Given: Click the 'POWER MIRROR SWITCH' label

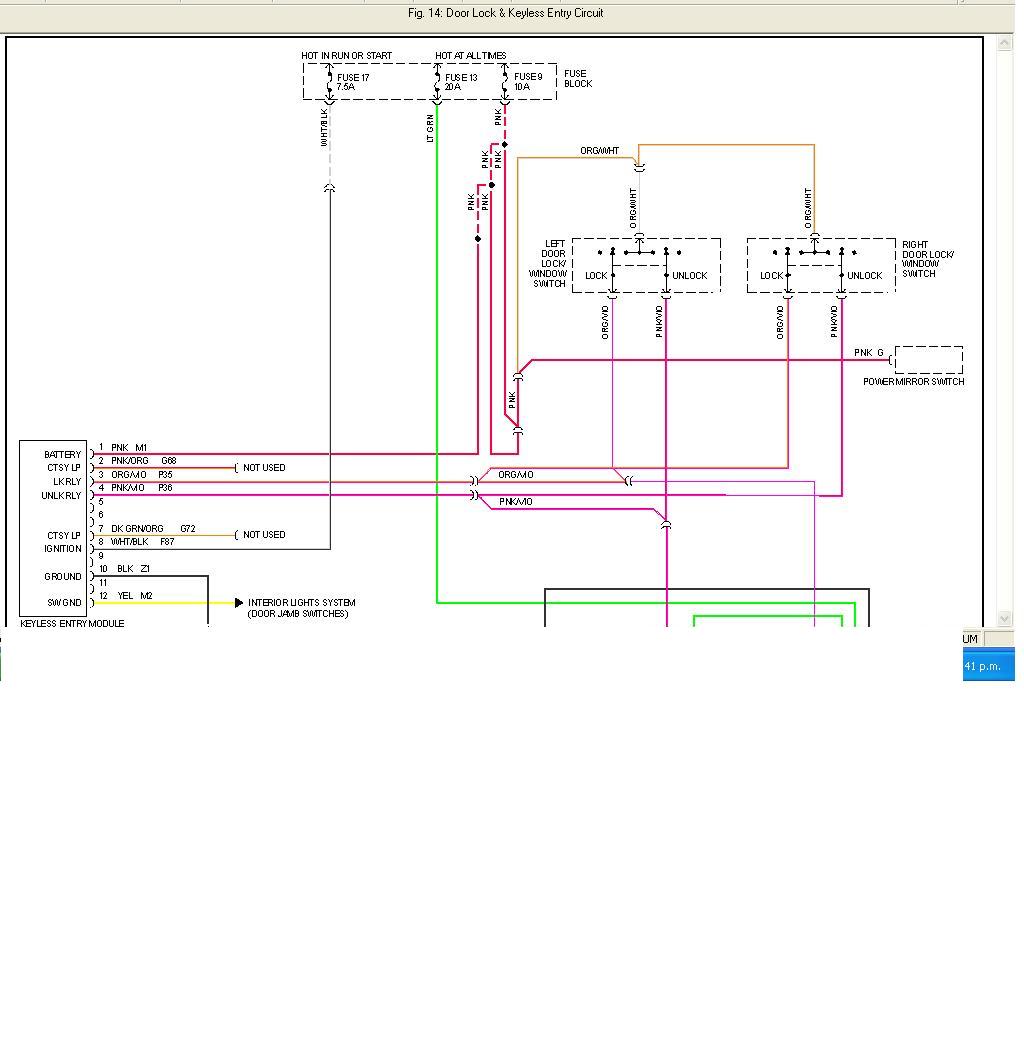Looking at the screenshot, I should 913,382.
